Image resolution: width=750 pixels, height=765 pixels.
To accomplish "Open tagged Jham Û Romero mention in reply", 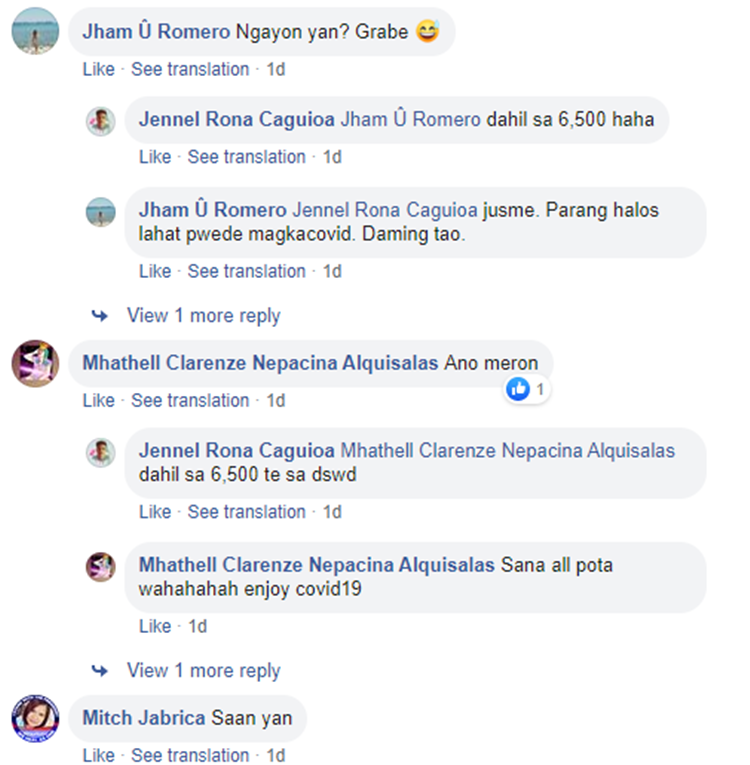I will tap(410, 120).
